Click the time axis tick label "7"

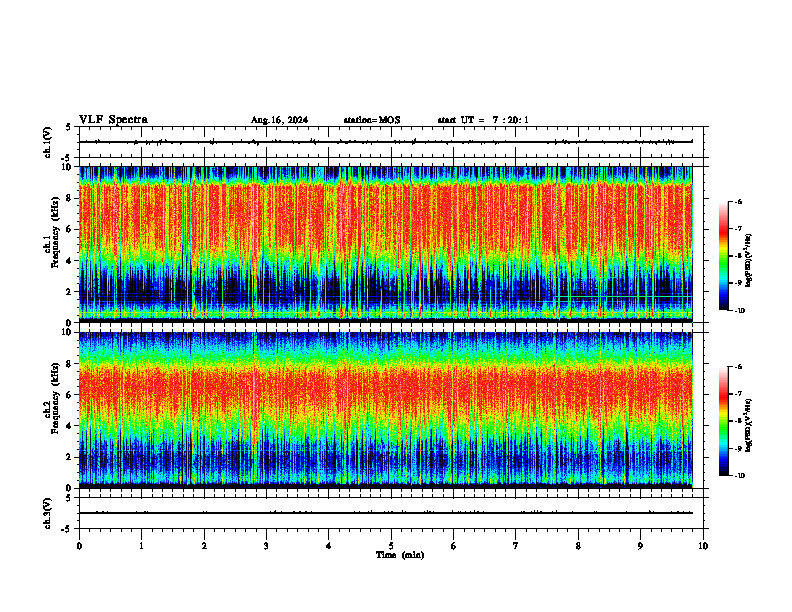[x=516, y=546]
